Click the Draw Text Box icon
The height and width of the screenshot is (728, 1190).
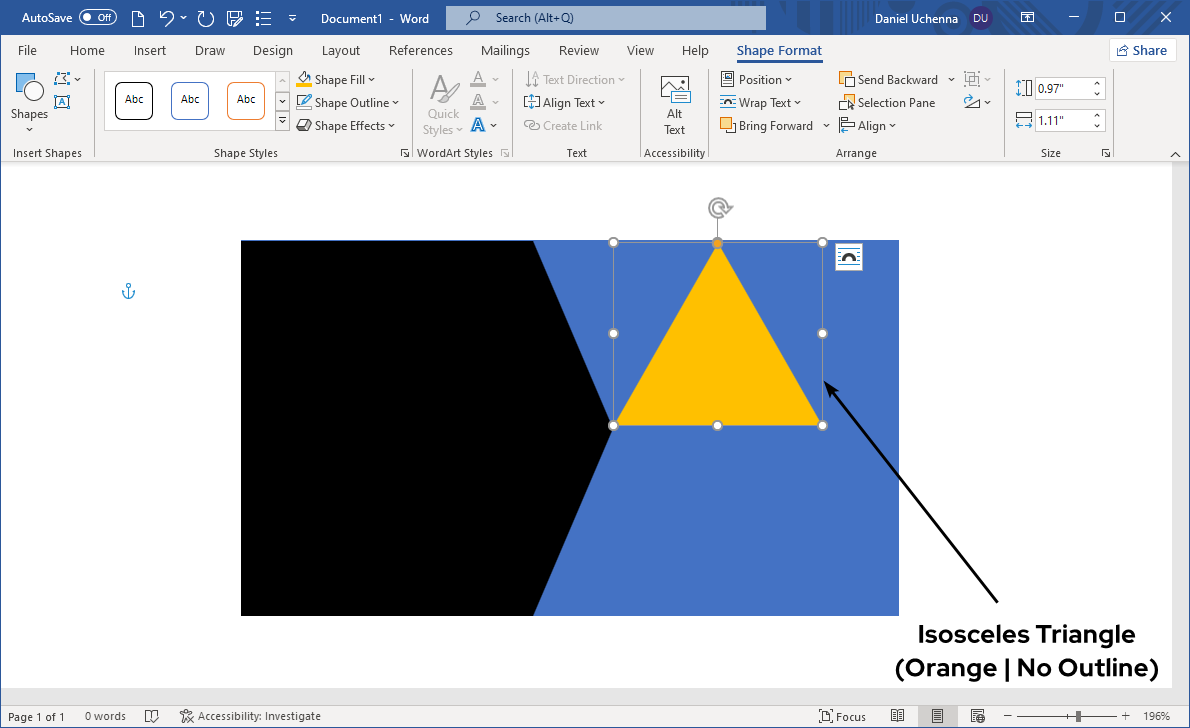[62, 102]
